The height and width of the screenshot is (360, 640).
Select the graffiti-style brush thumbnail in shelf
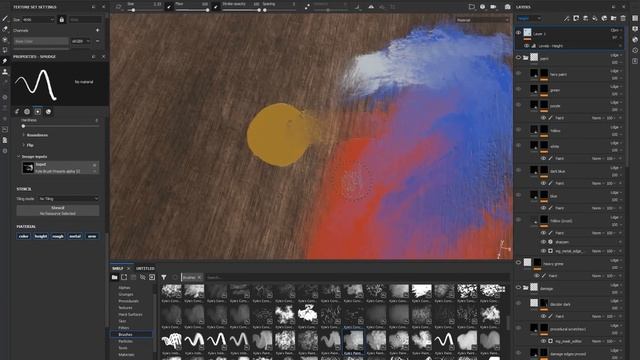click(x=171, y=340)
